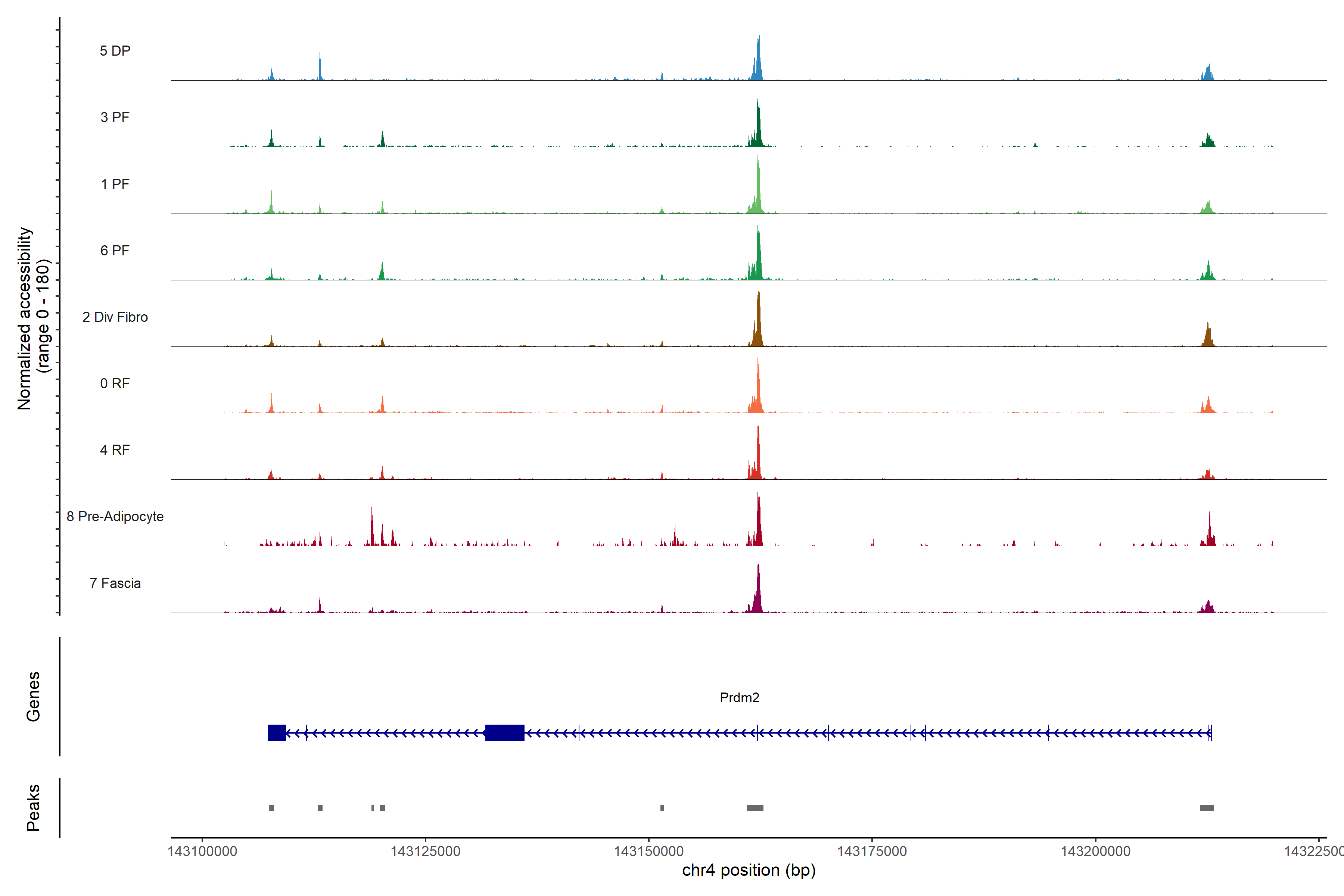Click the 3 PF track label
The width and height of the screenshot is (1344, 896).
coord(115,117)
